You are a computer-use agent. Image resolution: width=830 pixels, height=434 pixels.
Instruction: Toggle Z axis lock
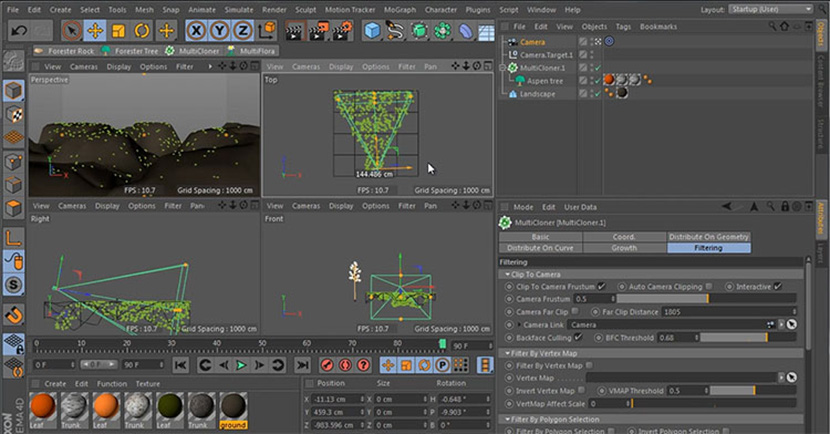click(x=242, y=31)
